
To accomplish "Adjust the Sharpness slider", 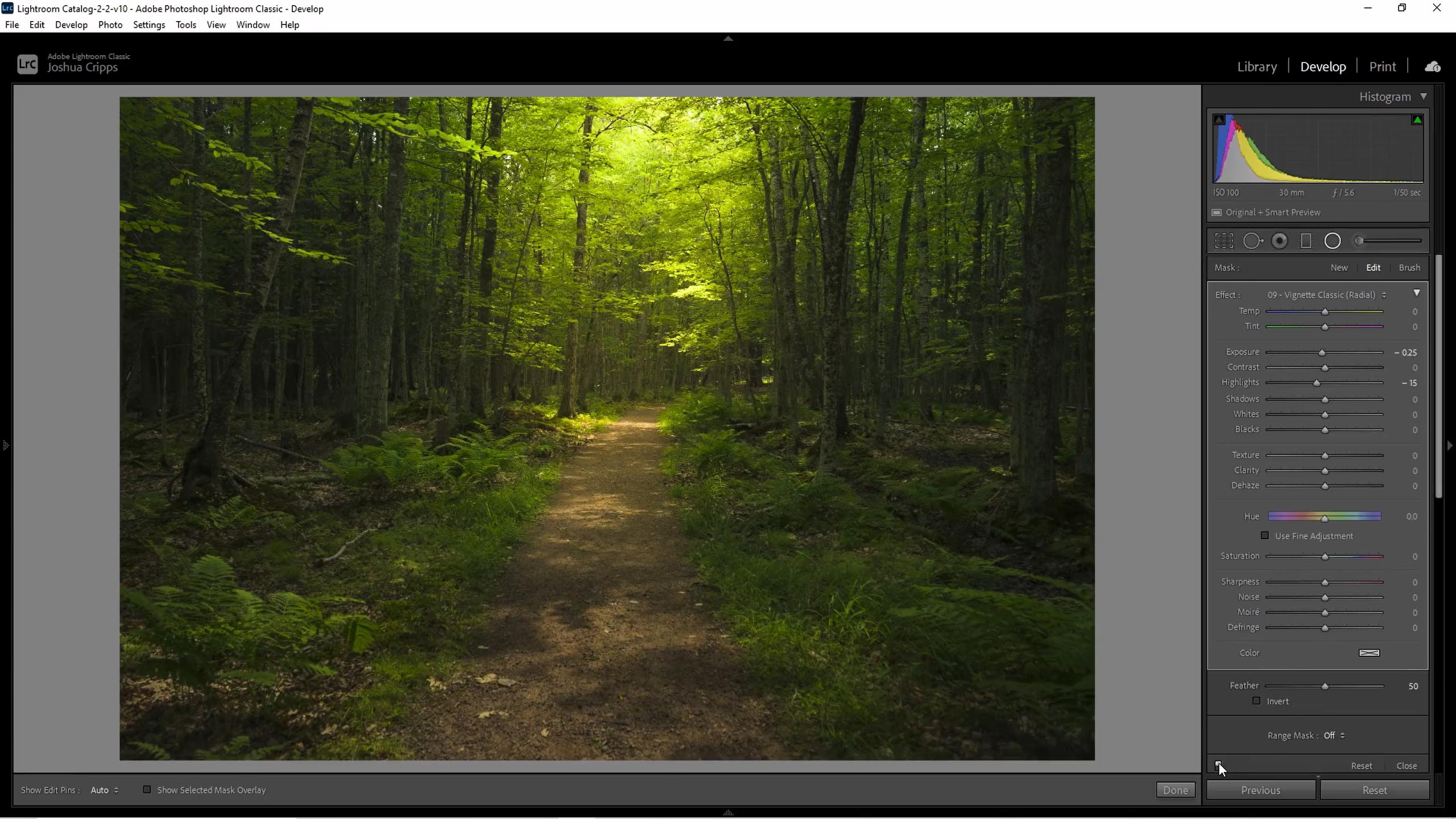I will point(1325,582).
